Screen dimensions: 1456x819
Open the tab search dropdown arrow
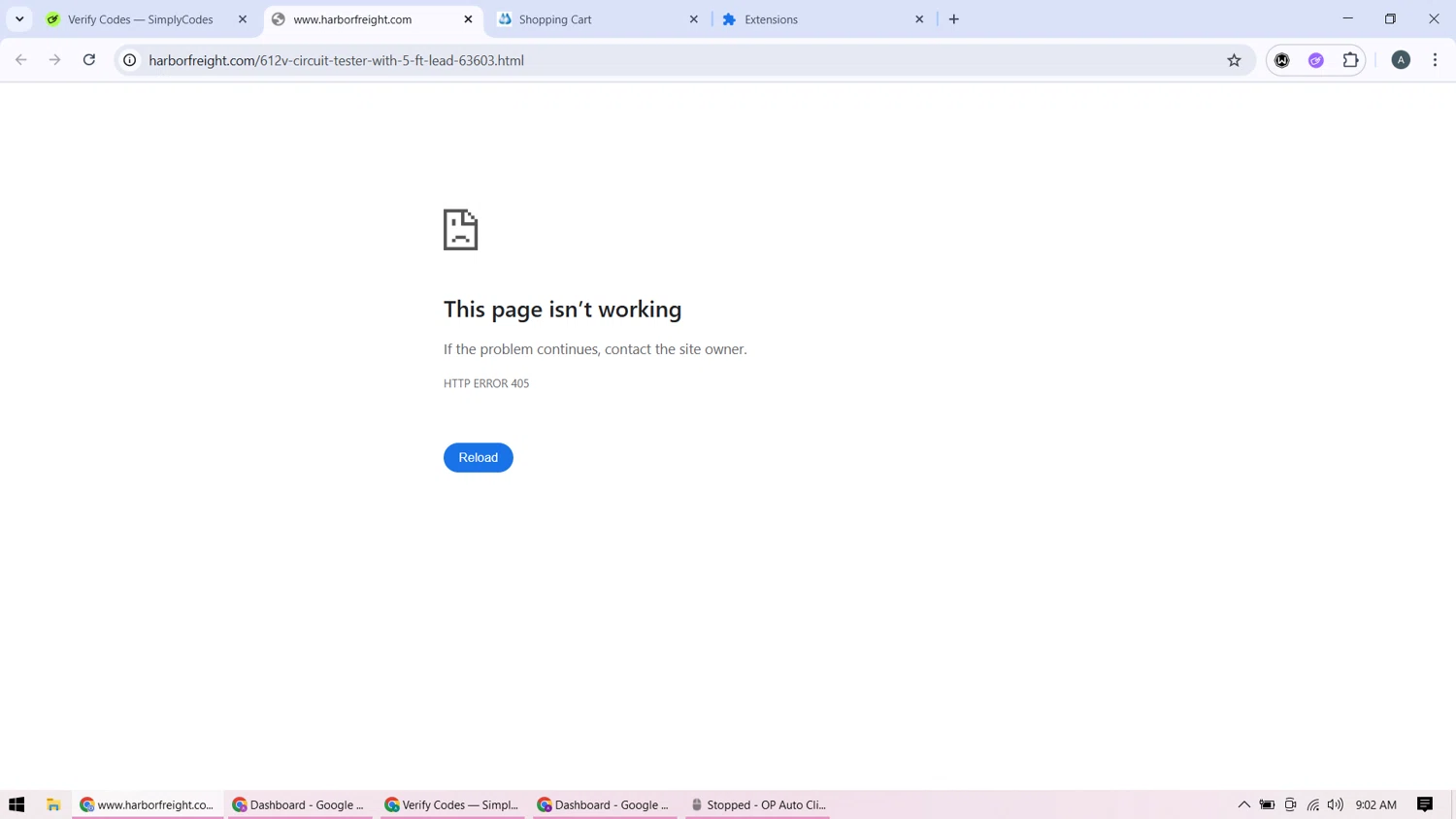(19, 19)
